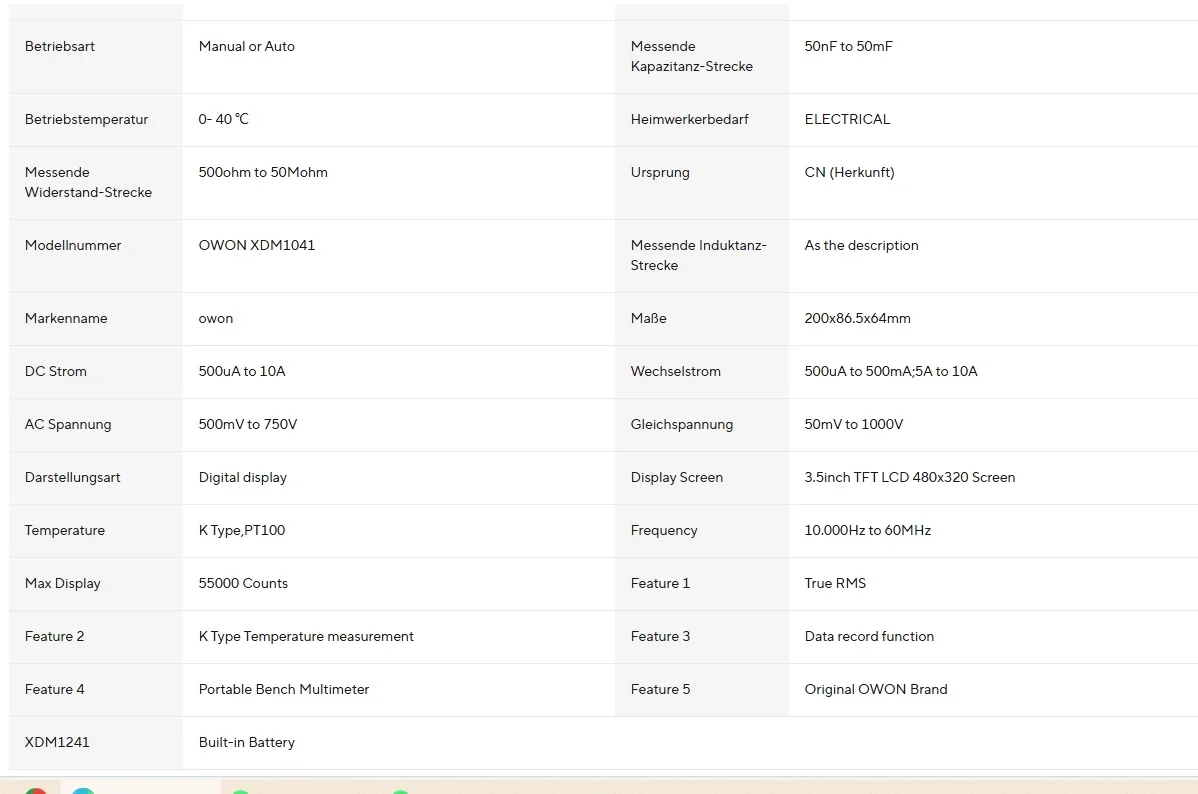1198x794 pixels.
Task: Click the '10.000Hz to 60MHz' frequency value
Action: coord(867,530)
